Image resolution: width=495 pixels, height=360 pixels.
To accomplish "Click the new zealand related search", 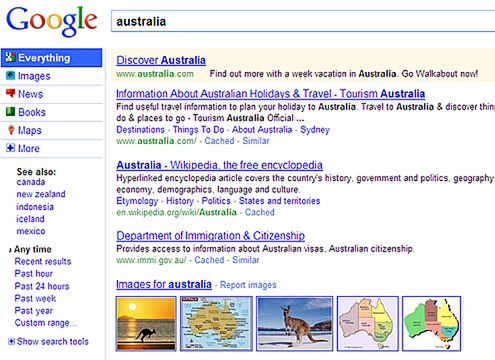I will click(x=41, y=194).
